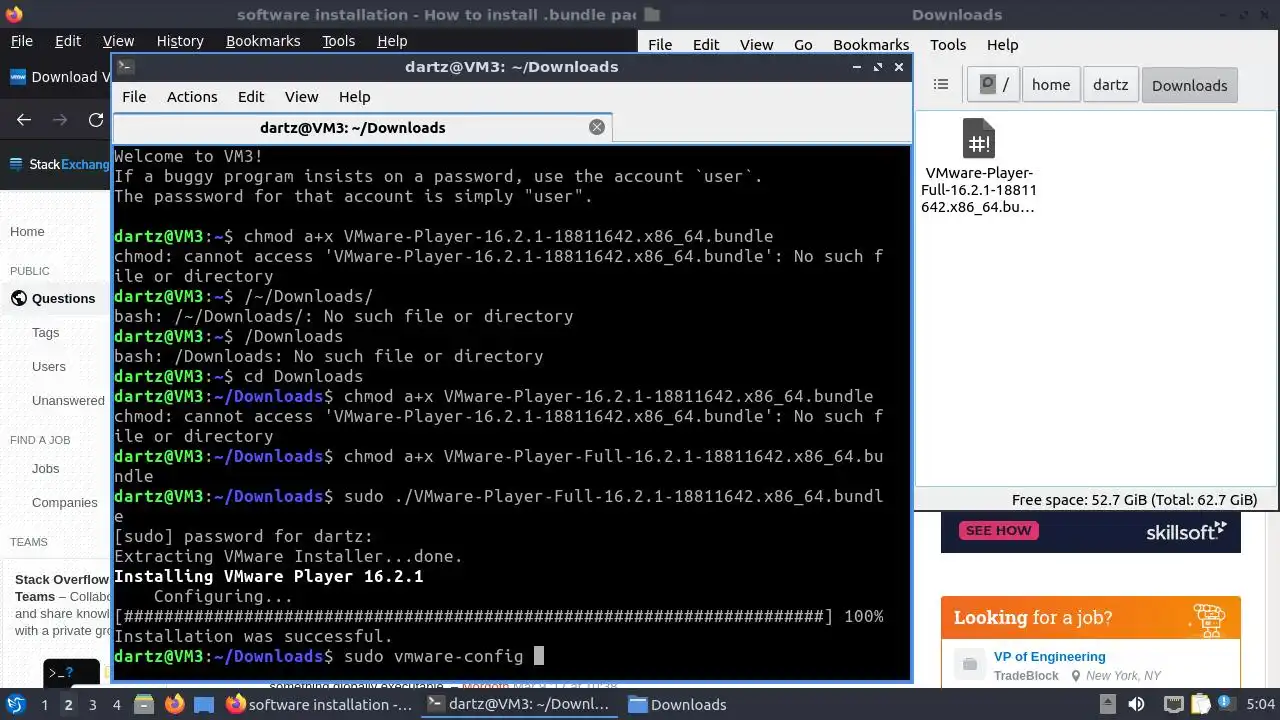
Task: Switch to workspace 1 in the taskbar
Action: tap(44, 704)
